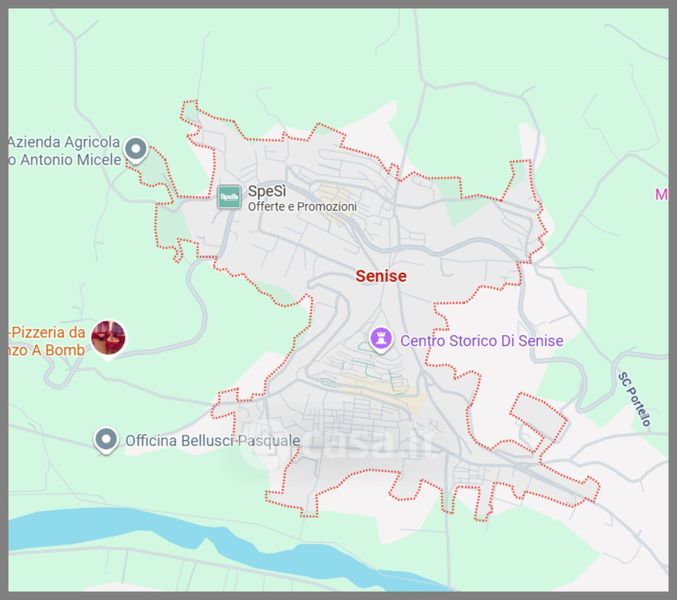Click the SC Portello road label
The height and width of the screenshot is (600, 677).
634,399
